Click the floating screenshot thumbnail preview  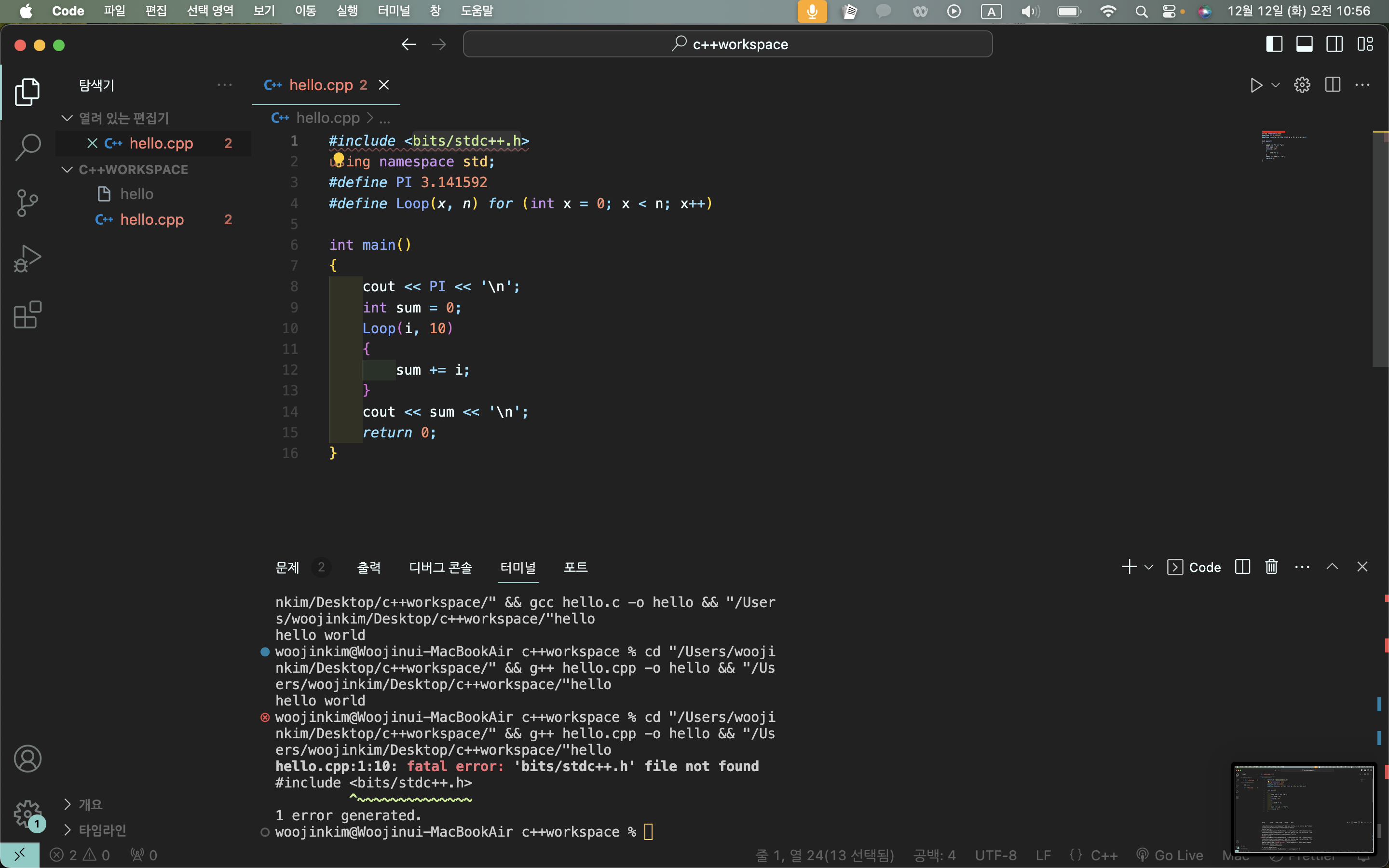[x=1304, y=809]
